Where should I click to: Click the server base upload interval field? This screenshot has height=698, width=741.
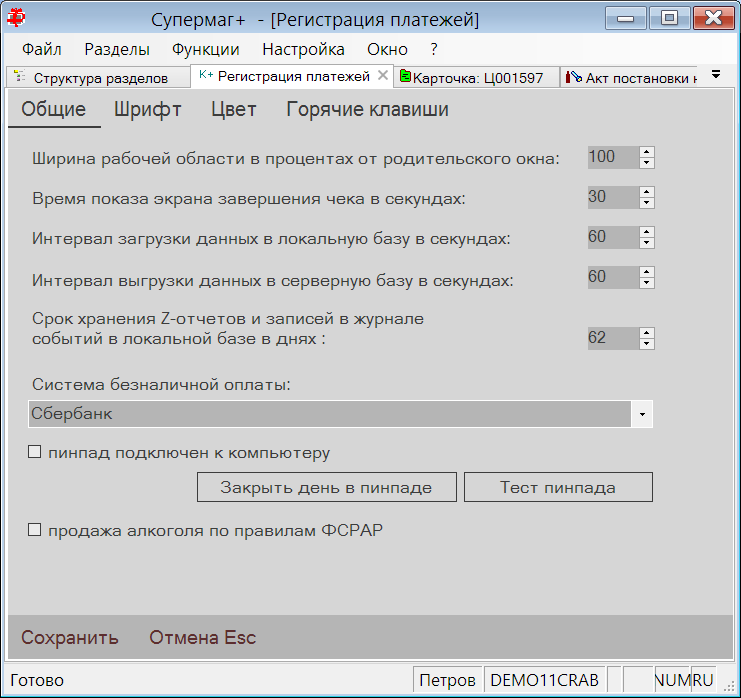tap(613, 278)
